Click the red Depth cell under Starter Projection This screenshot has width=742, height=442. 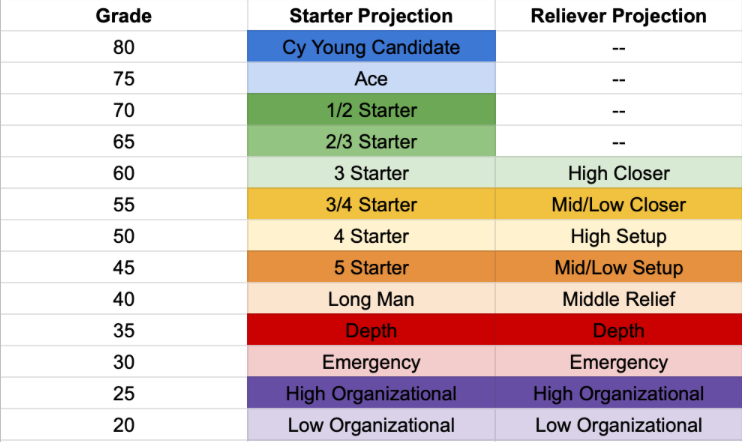371,331
